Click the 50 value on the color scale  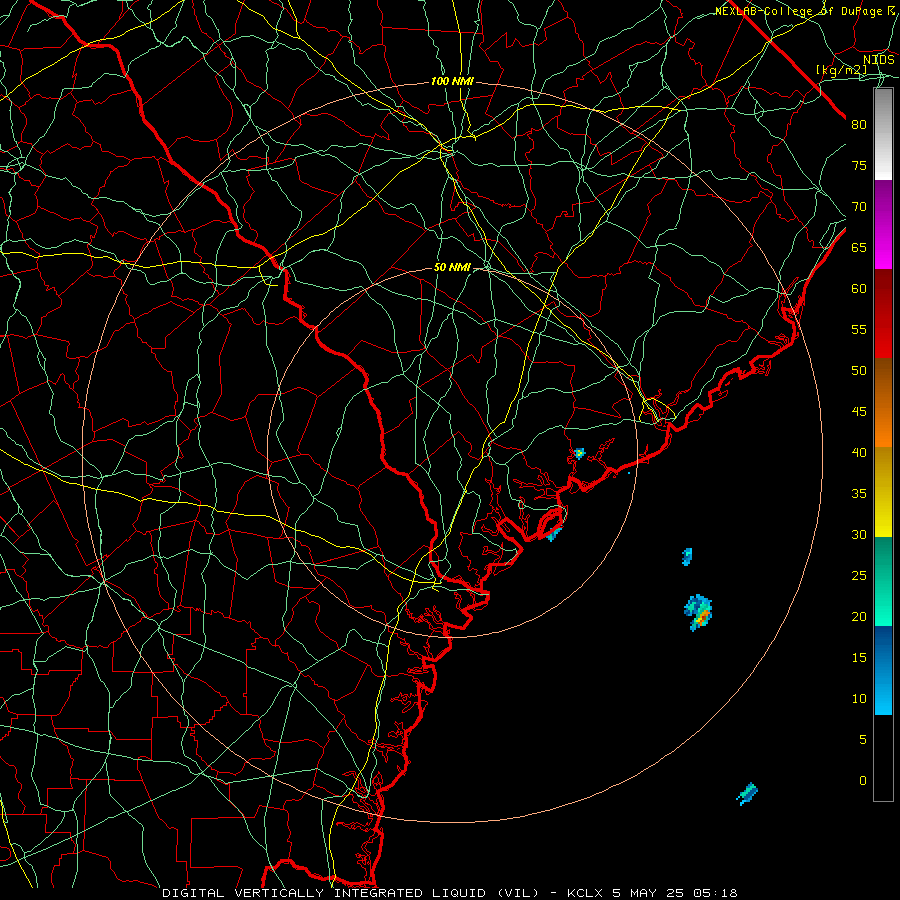coord(859,371)
